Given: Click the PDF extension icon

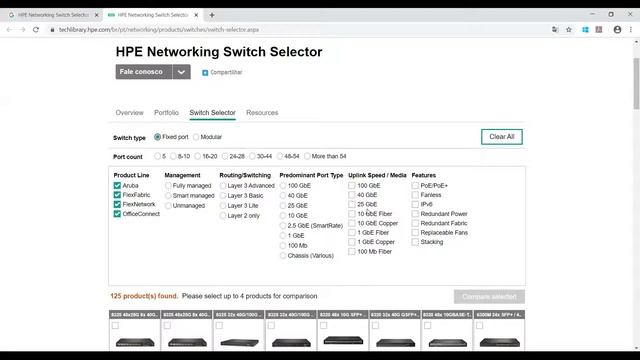Looking at the screenshot, I should click(x=599, y=29).
